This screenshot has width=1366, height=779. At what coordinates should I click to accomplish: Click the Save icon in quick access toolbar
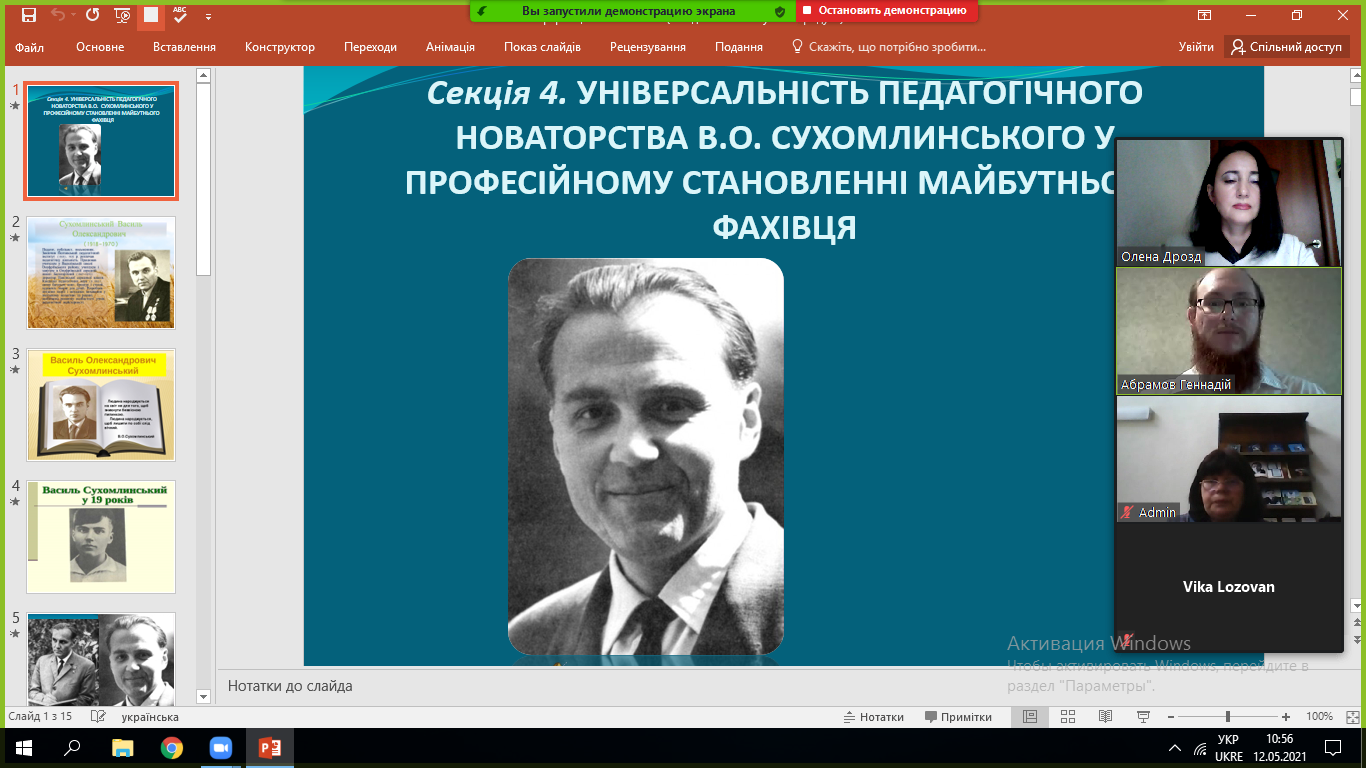tap(29, 15)
